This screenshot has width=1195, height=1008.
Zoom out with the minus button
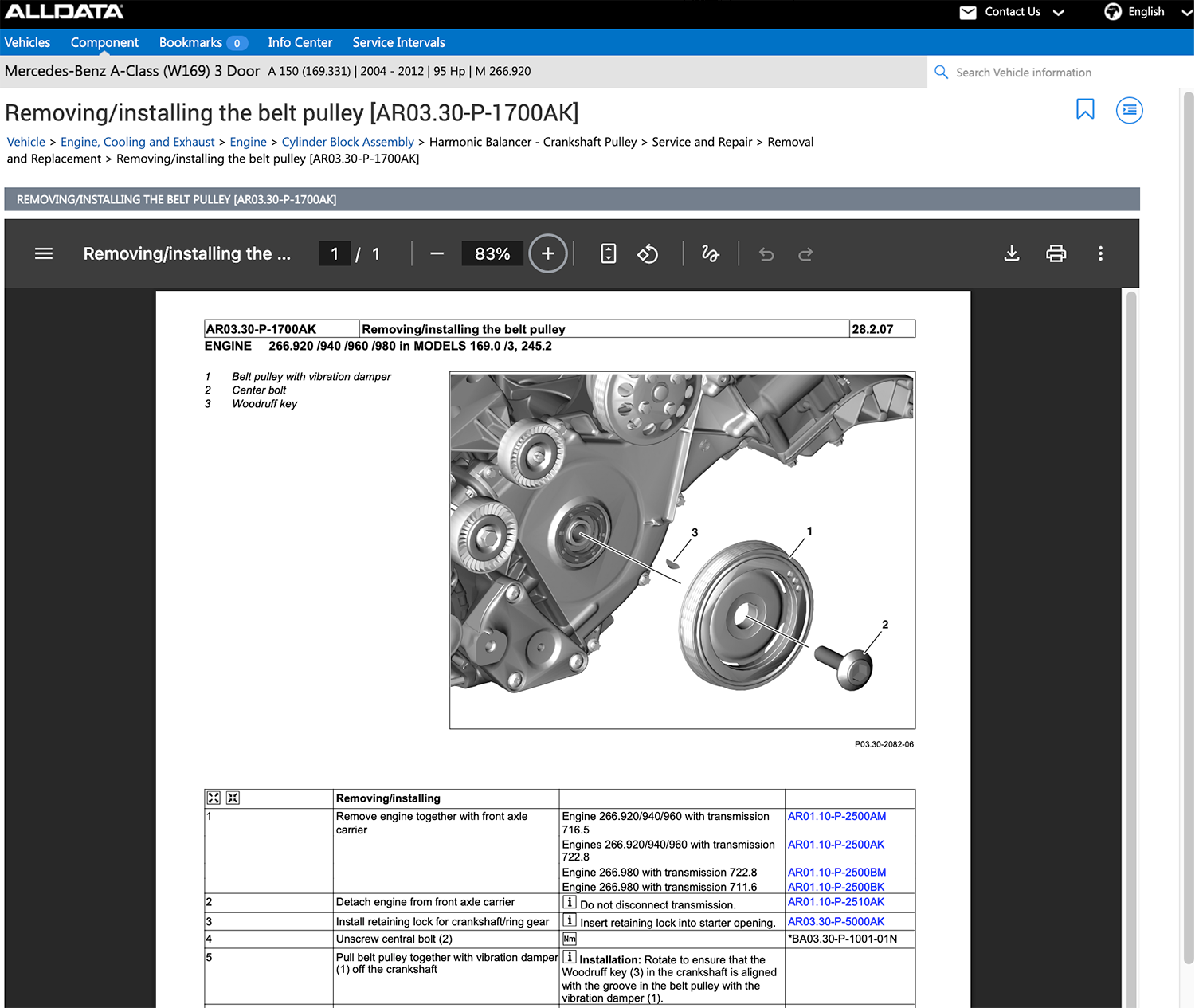(437, 253)
